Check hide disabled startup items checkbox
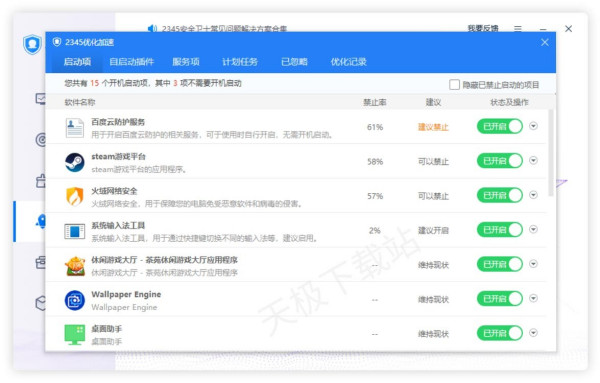Viewport: 600px width, 383px height. pyautogui.click(x=454, y=85)
